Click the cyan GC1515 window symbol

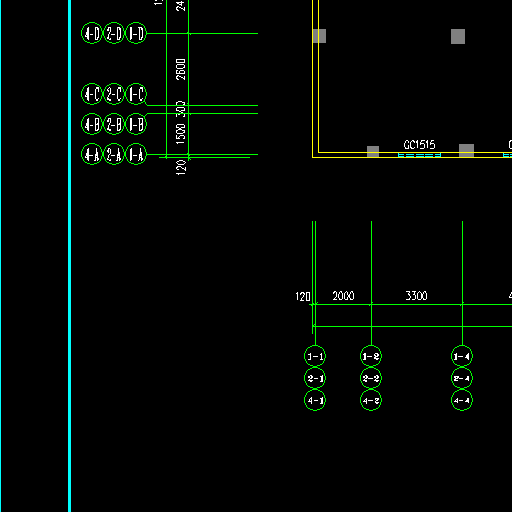[x=419, y=155]
